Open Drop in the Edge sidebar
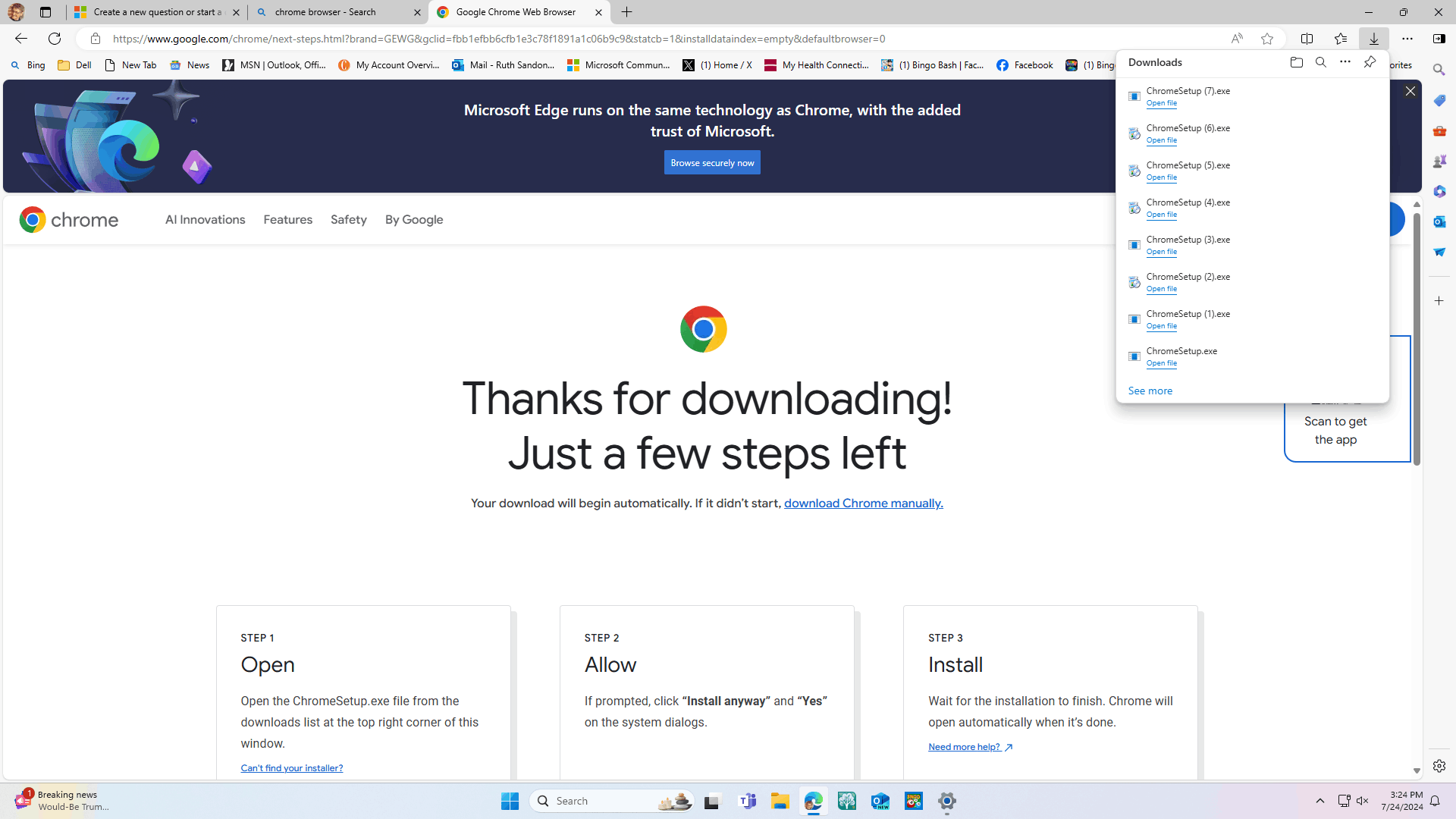Viewport: 1456px width, 819px height. 1439,252
